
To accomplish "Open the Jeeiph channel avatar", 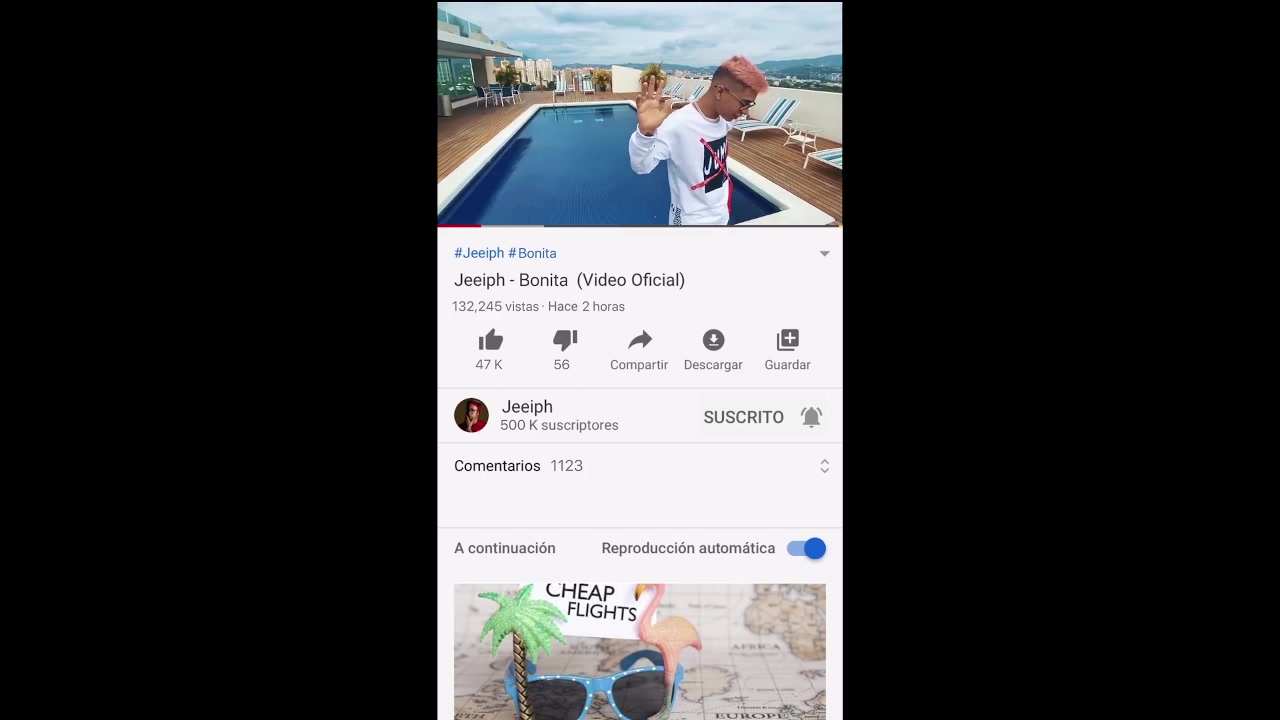I will pos(471,415).
